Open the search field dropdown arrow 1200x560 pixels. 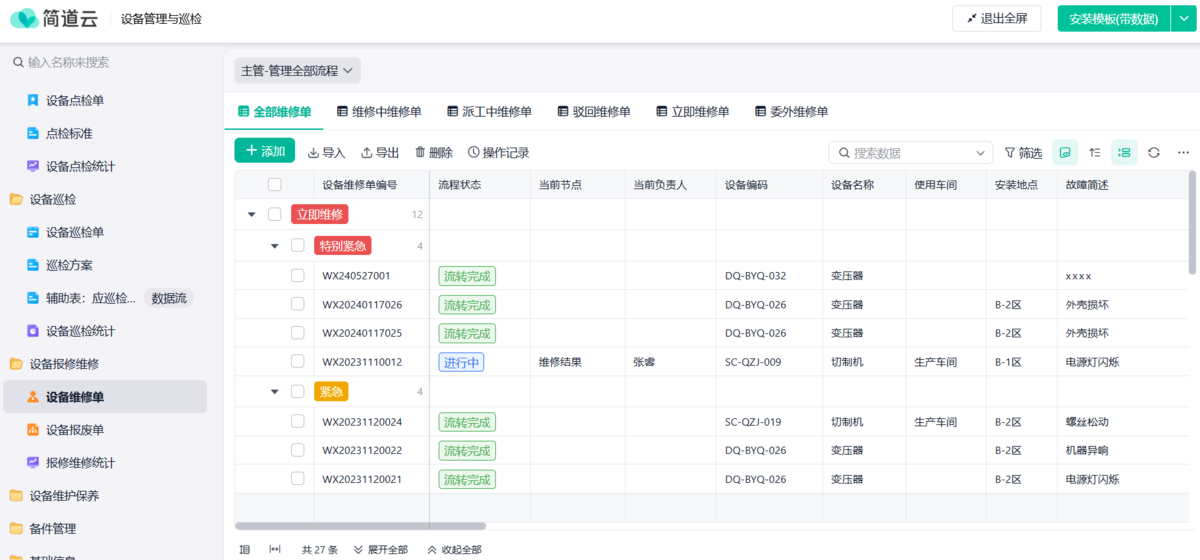[980, 153]
